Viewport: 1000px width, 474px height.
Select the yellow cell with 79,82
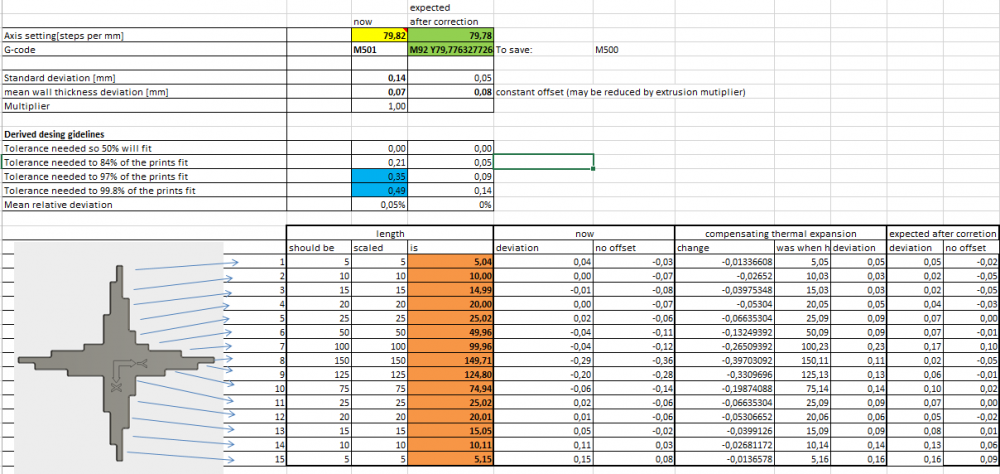tap(379, 36)
